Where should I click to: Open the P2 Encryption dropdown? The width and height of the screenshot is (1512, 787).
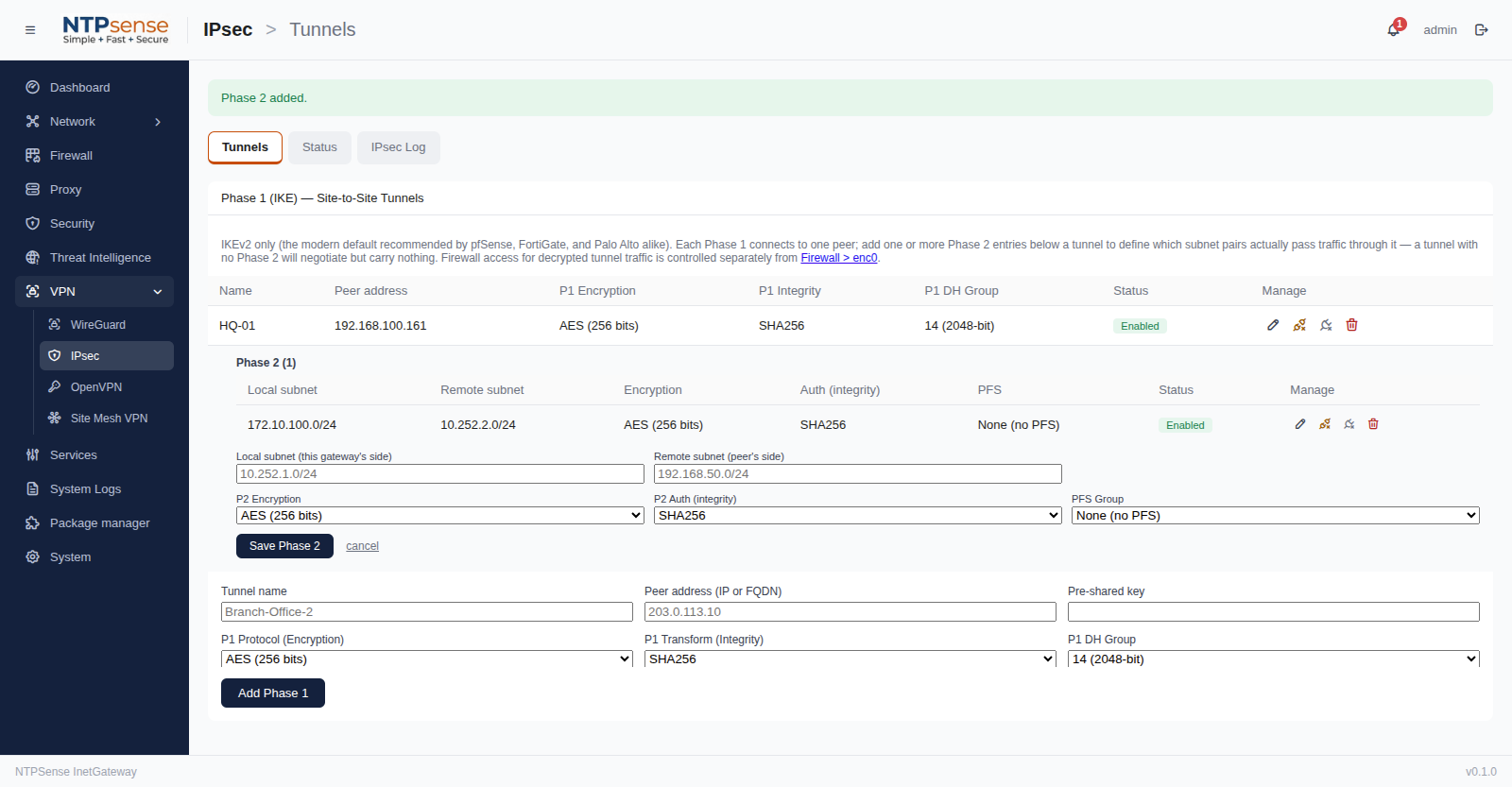point(440,516)
